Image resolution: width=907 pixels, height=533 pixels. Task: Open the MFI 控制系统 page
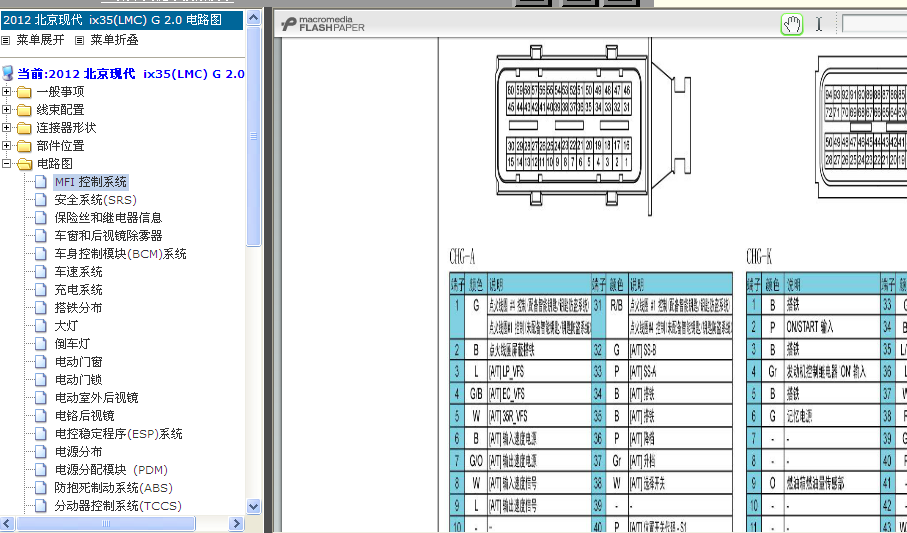click(x=91, y=182)
